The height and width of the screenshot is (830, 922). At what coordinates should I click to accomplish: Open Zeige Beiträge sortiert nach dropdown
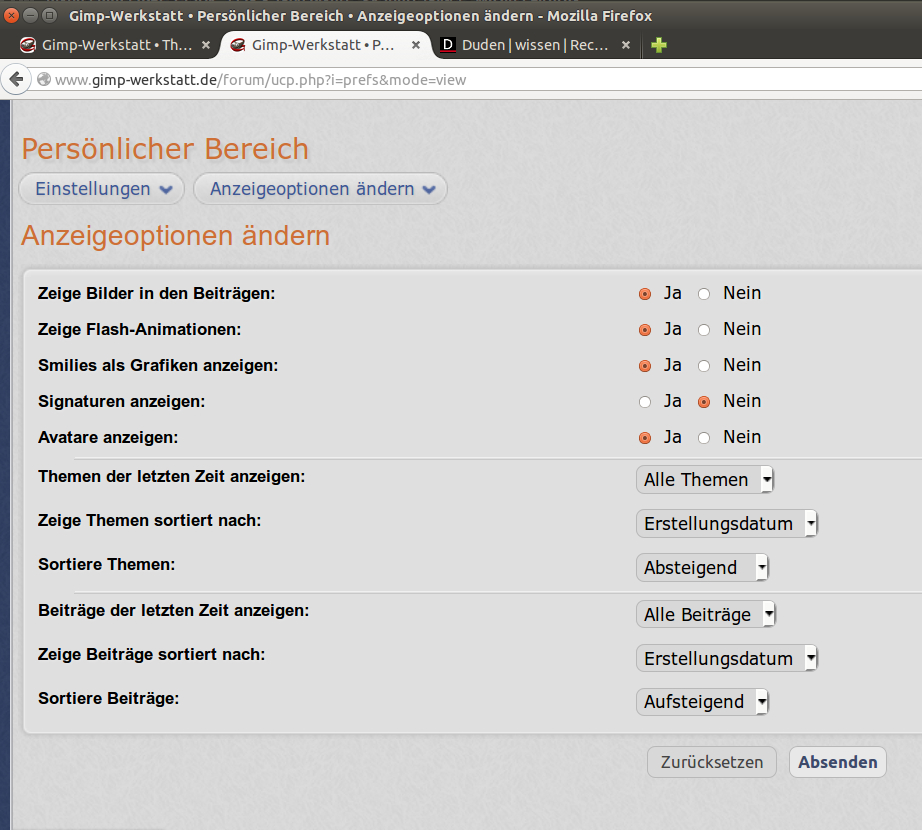(727, 658)
